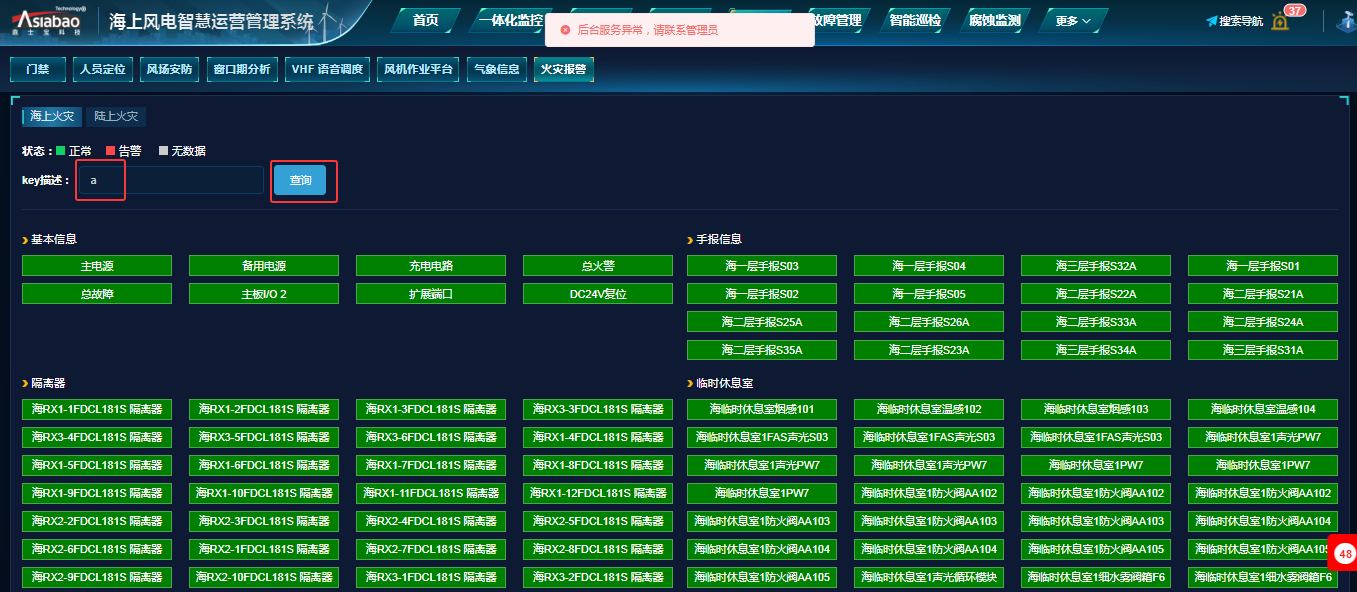Click the arrow icon beside 临时休息室
Screen dimensions: 1357x592
(x=690, y=384)
